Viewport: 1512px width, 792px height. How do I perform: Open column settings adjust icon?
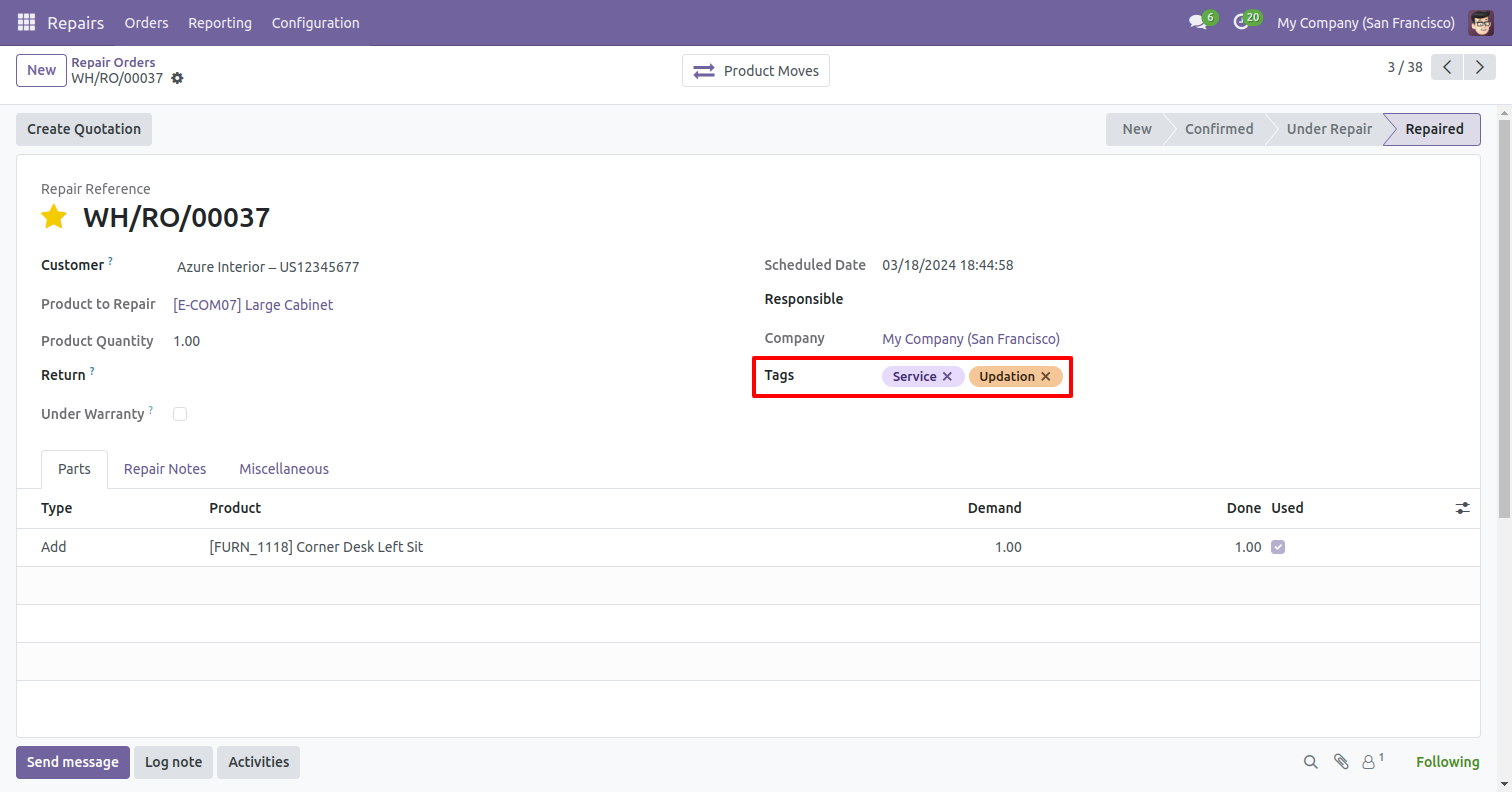[x=1462, y=508]
